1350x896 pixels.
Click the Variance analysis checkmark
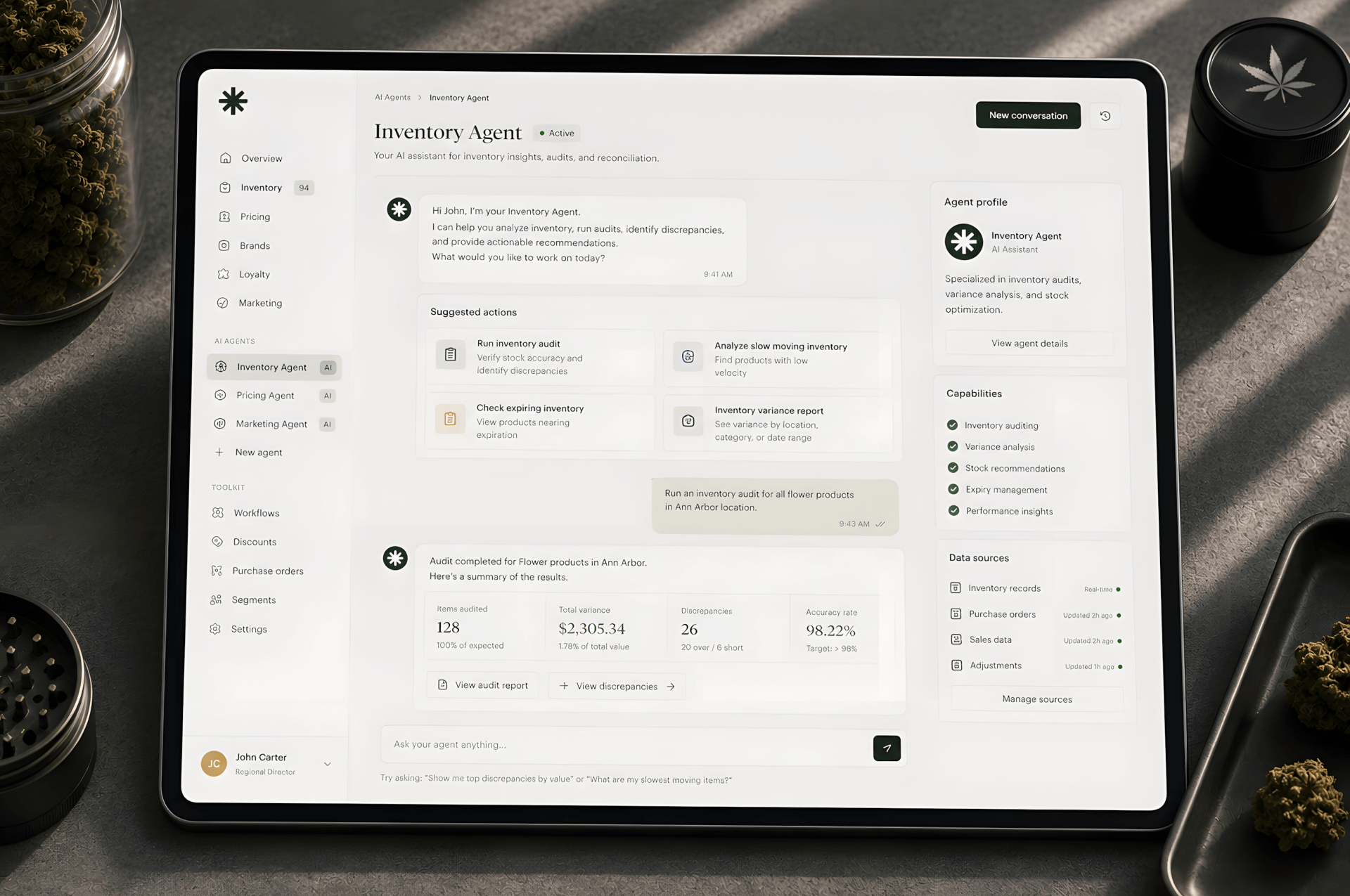(x=953, y=446)
